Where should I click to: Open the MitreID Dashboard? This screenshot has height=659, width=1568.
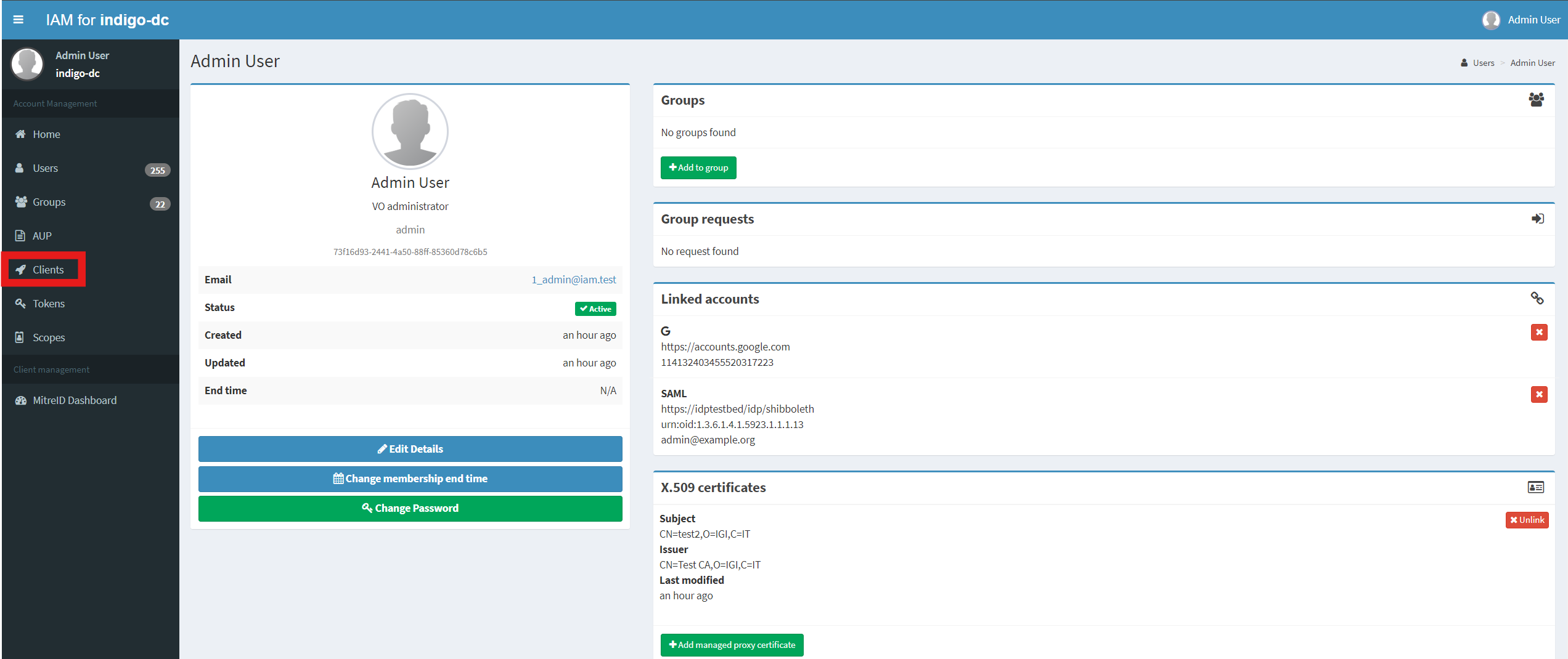click(74, 400)
